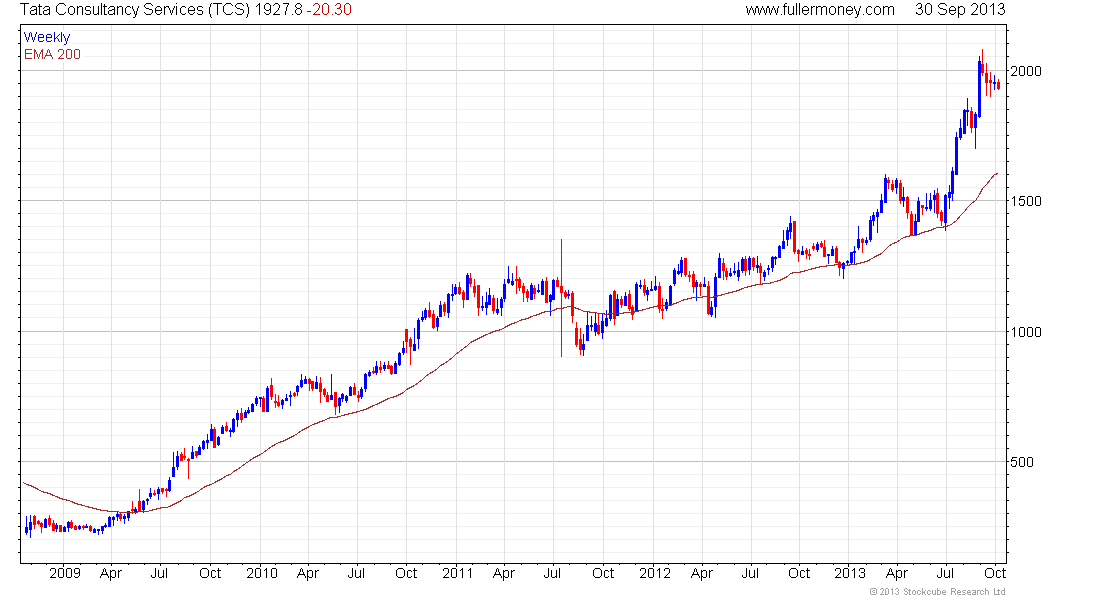Open the www.fullermoney.com link text
The image size is (1100, 600).
820,10
